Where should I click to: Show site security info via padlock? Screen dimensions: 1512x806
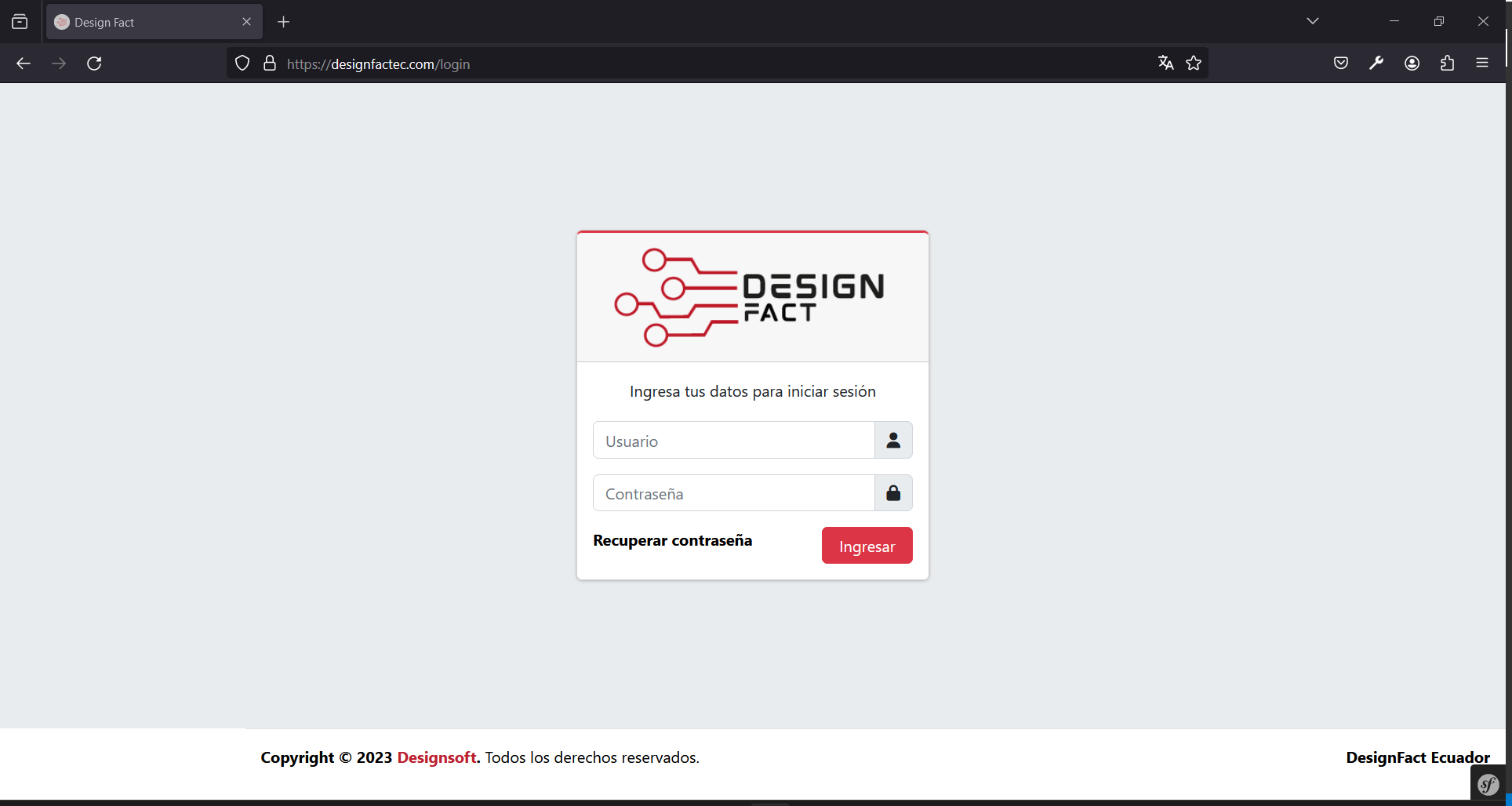coord(270,64)
